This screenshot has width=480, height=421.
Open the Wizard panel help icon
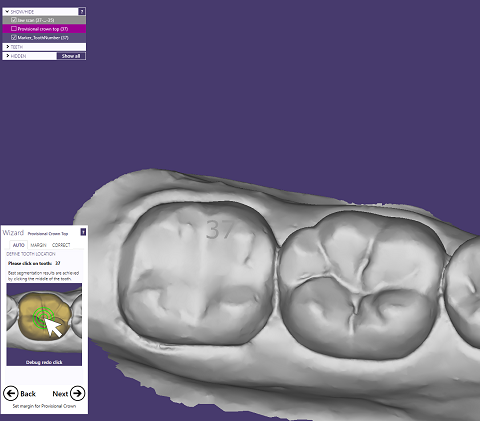click(83, 232)
